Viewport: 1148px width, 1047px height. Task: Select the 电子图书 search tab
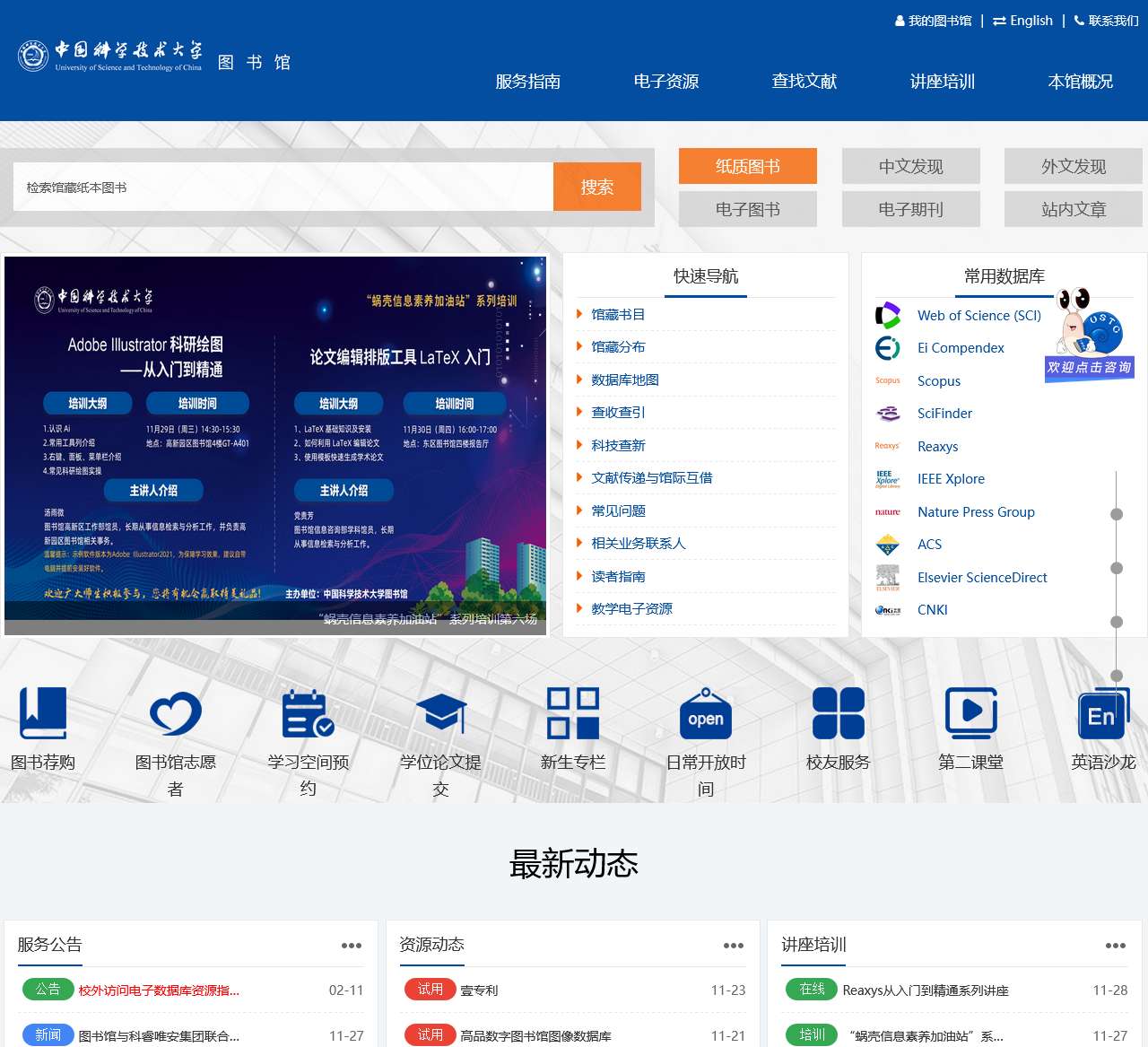tap(748, 209)
